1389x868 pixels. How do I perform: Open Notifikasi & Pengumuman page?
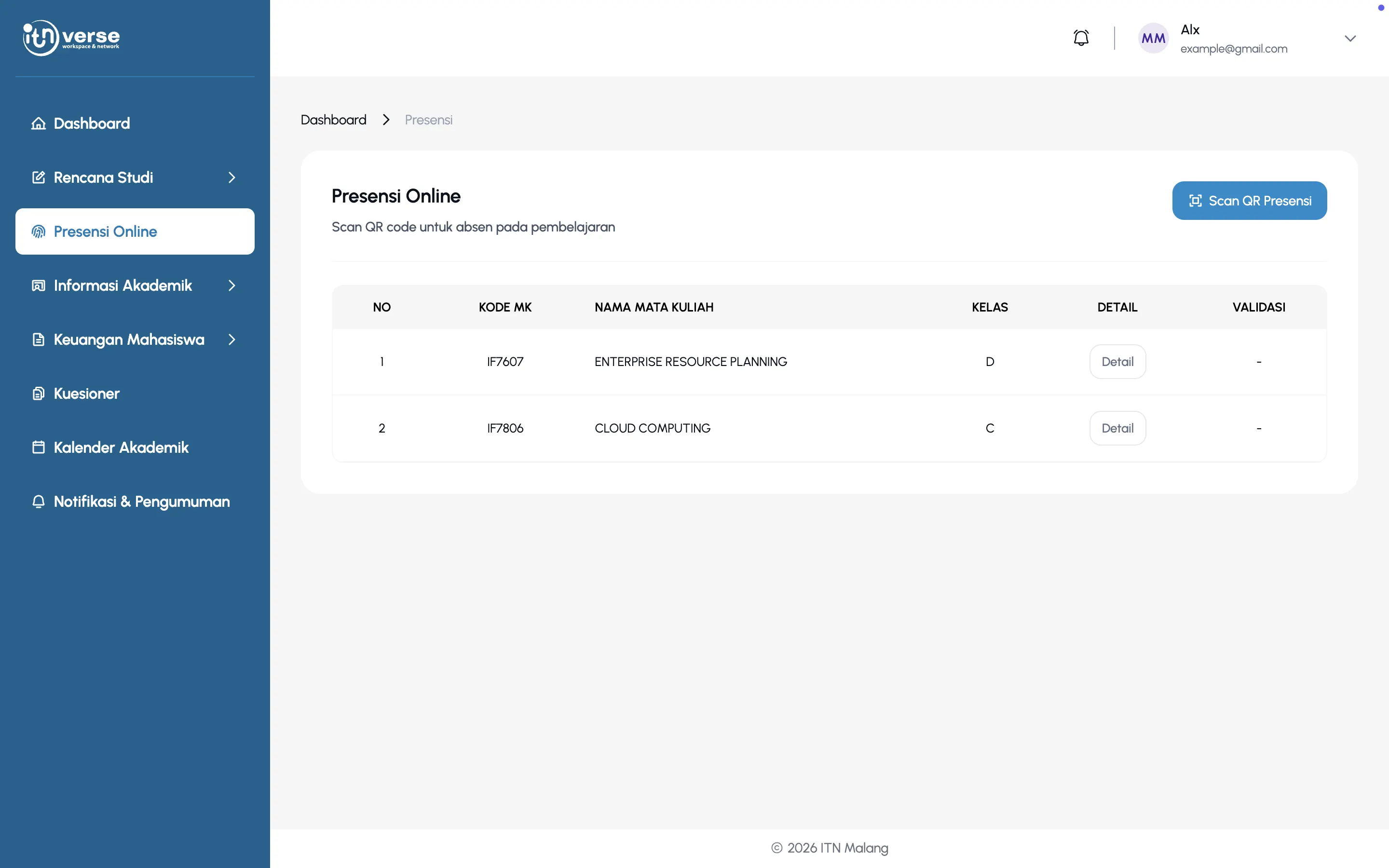[135, 501]
